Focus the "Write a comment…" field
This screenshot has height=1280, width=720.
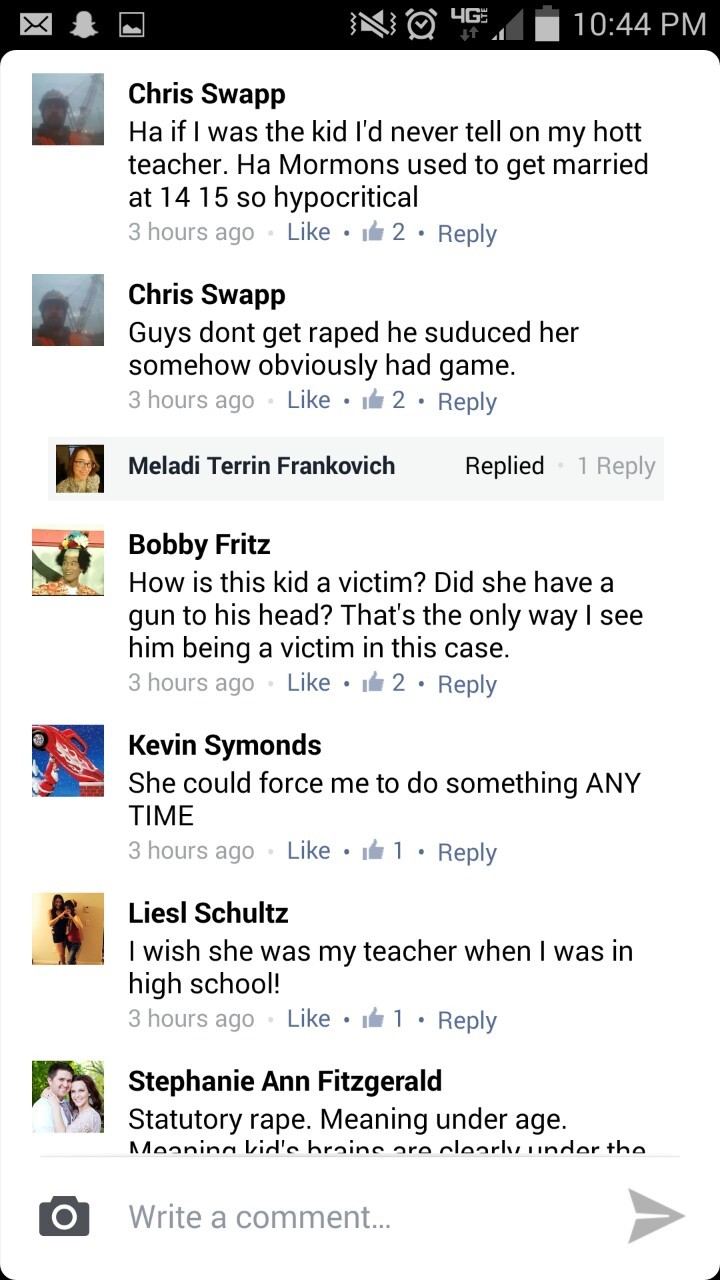coord(360,1217)
